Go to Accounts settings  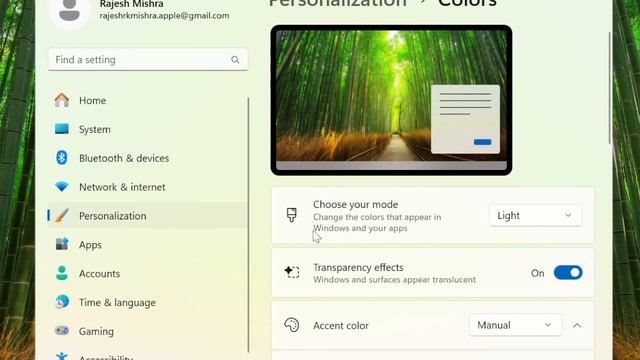click(x=148, y=273)
